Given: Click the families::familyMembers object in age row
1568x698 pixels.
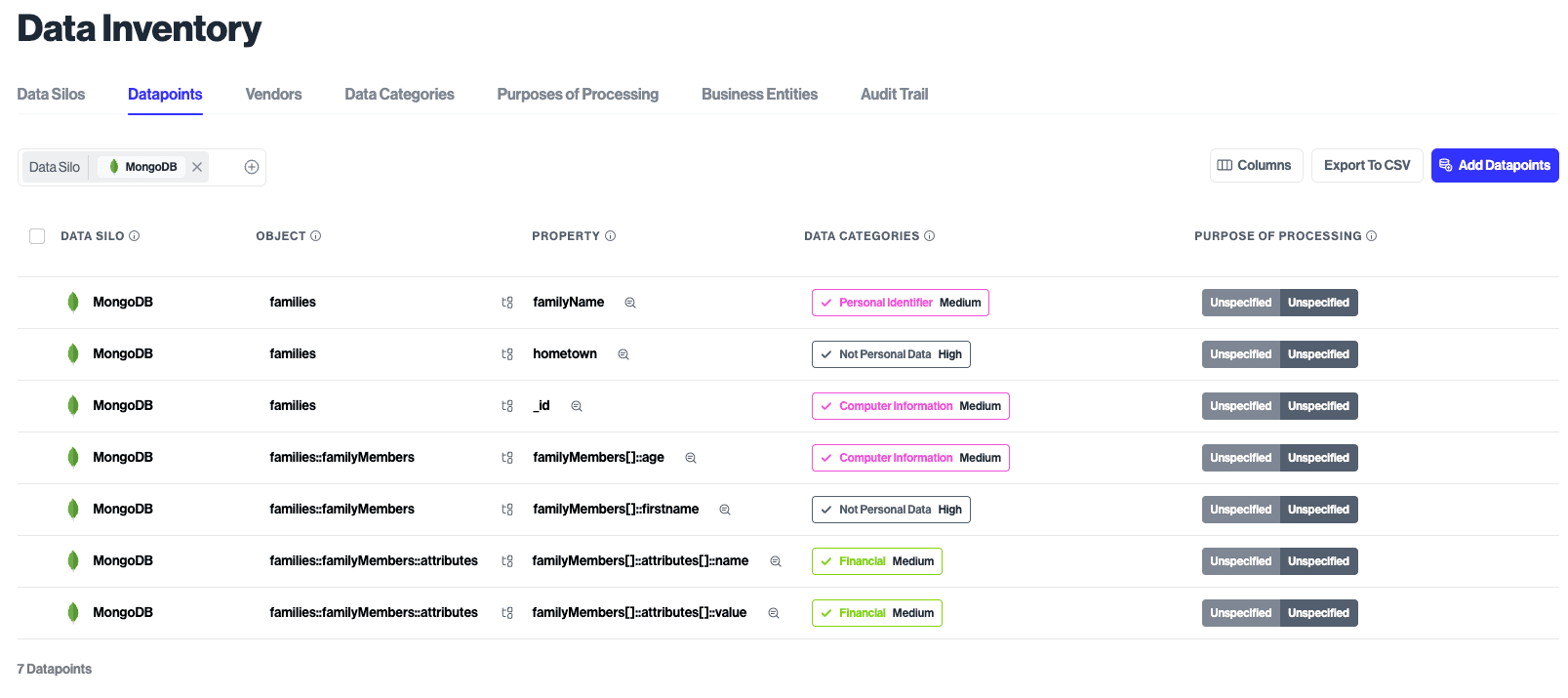Looking at the screenshot, I should tap(342, 458).
